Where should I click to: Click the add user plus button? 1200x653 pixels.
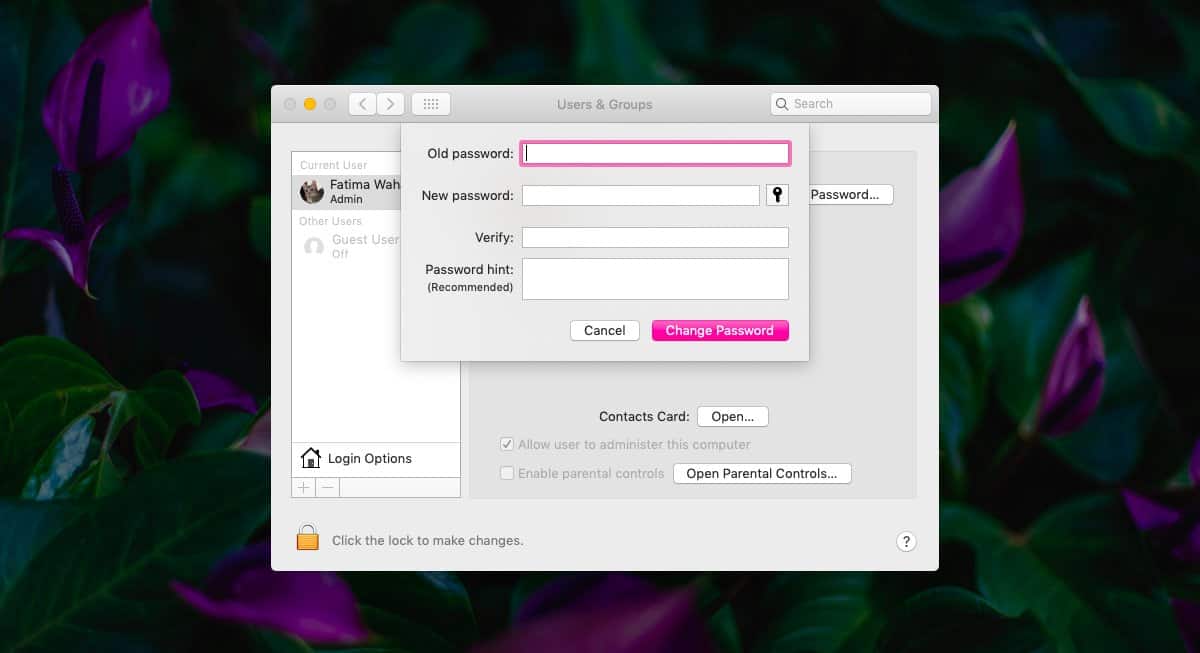point(304,487)
